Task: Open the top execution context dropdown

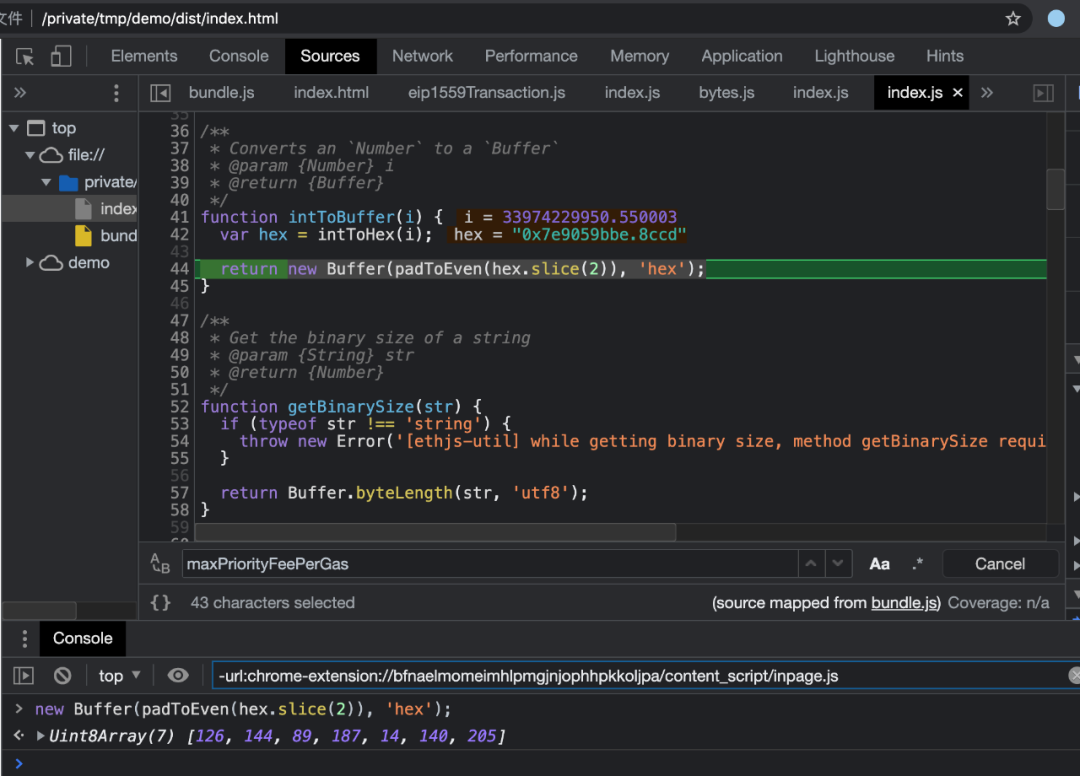Action: pos(119,676)
